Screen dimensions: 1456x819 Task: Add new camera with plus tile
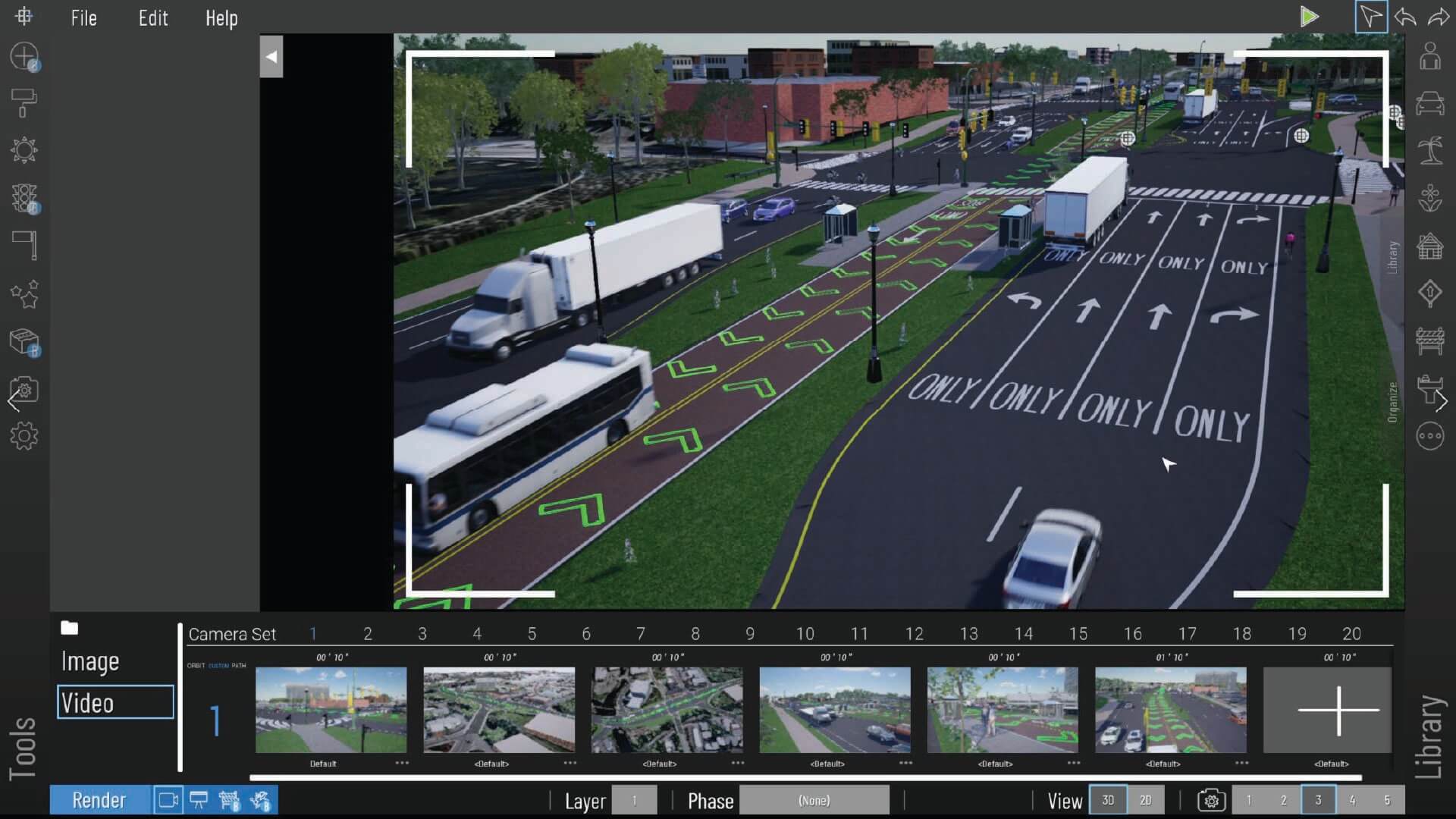coord(1338,711)
